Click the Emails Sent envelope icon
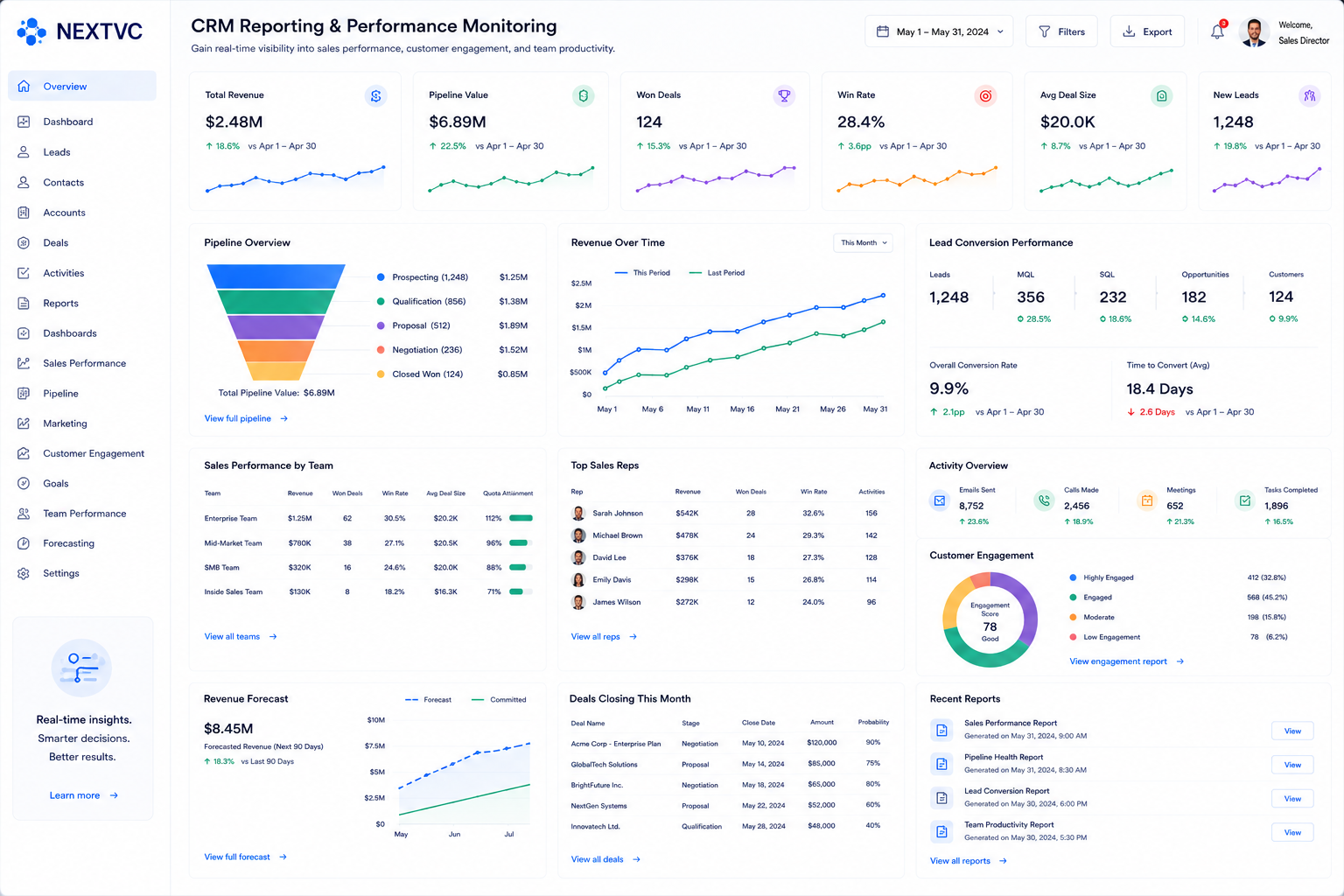Screen dimensions: 1344x896 click(940, 500)
